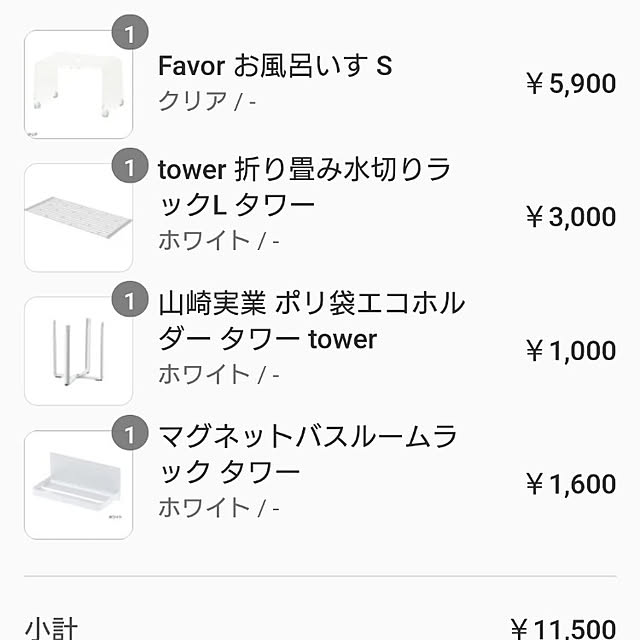Click quantity badge on magnet bathroom rack
The image size is (640, 640).
point(130,433)
